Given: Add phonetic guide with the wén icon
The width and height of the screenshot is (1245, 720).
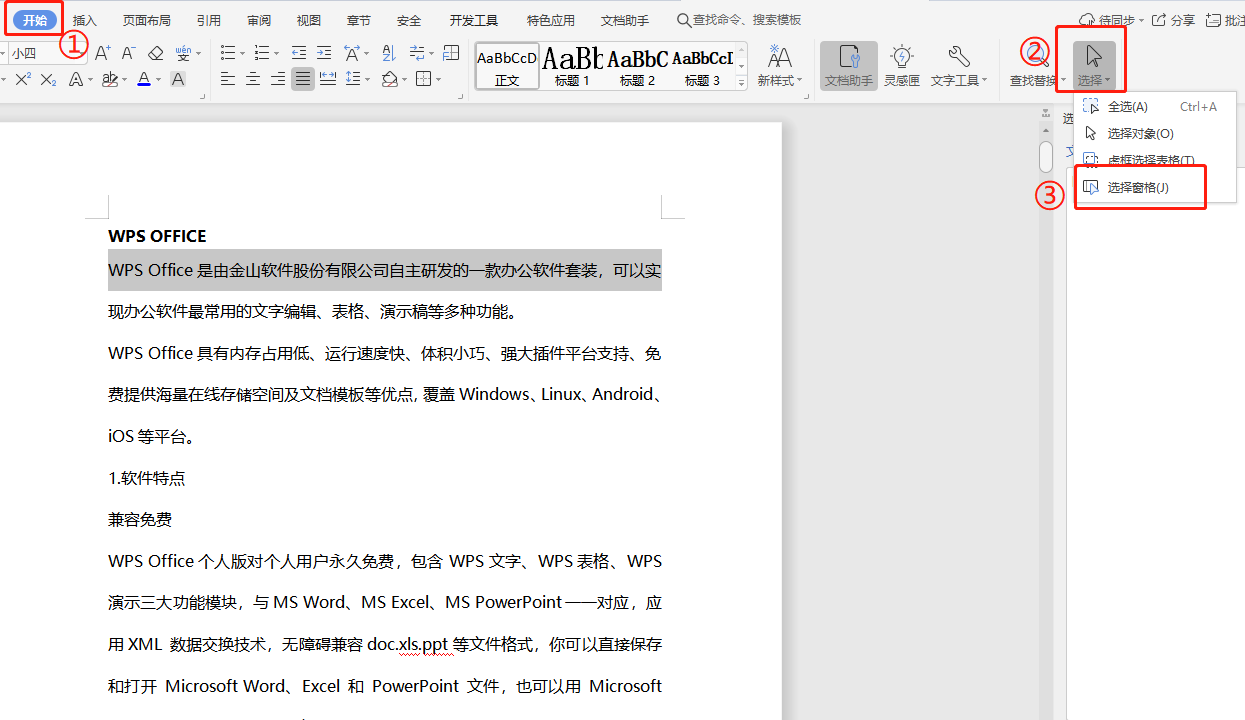Looking at the screenshot, I should (183, 53).
